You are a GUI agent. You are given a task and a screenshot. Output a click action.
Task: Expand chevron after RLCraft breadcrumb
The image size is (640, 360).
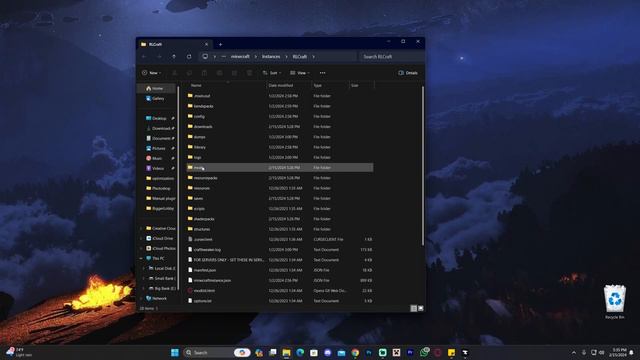[313, 57]
